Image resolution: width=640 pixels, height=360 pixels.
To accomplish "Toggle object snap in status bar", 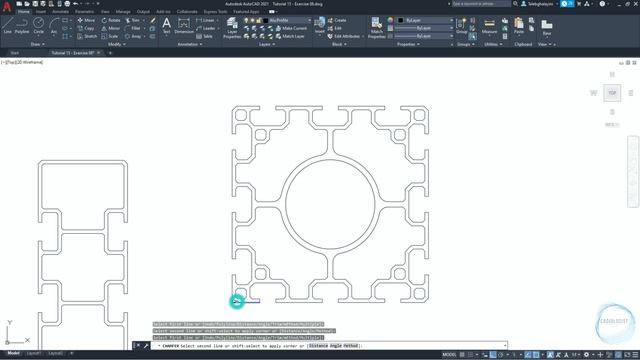I will pos(536,355).
